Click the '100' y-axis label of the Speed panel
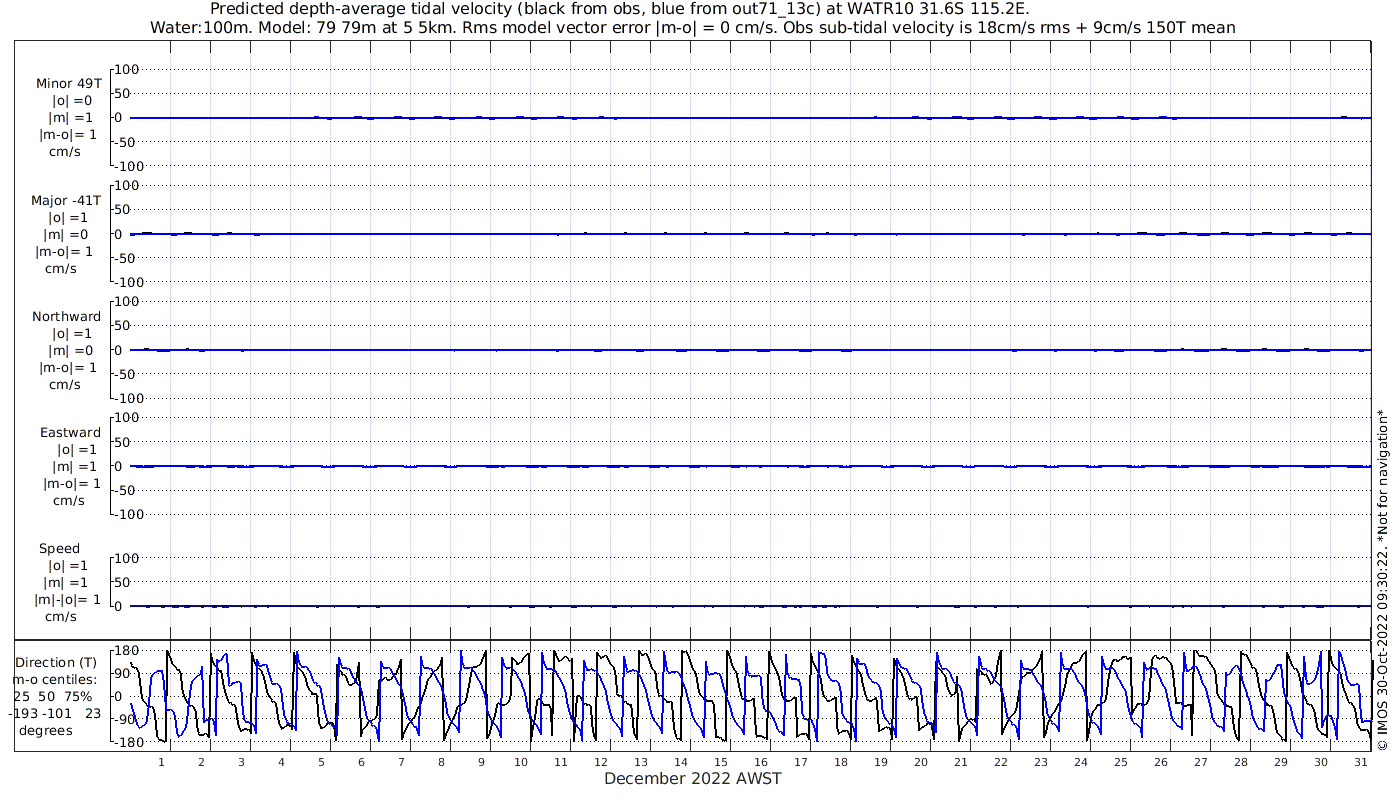This screenshot has width=1400, height=800. 128,558
